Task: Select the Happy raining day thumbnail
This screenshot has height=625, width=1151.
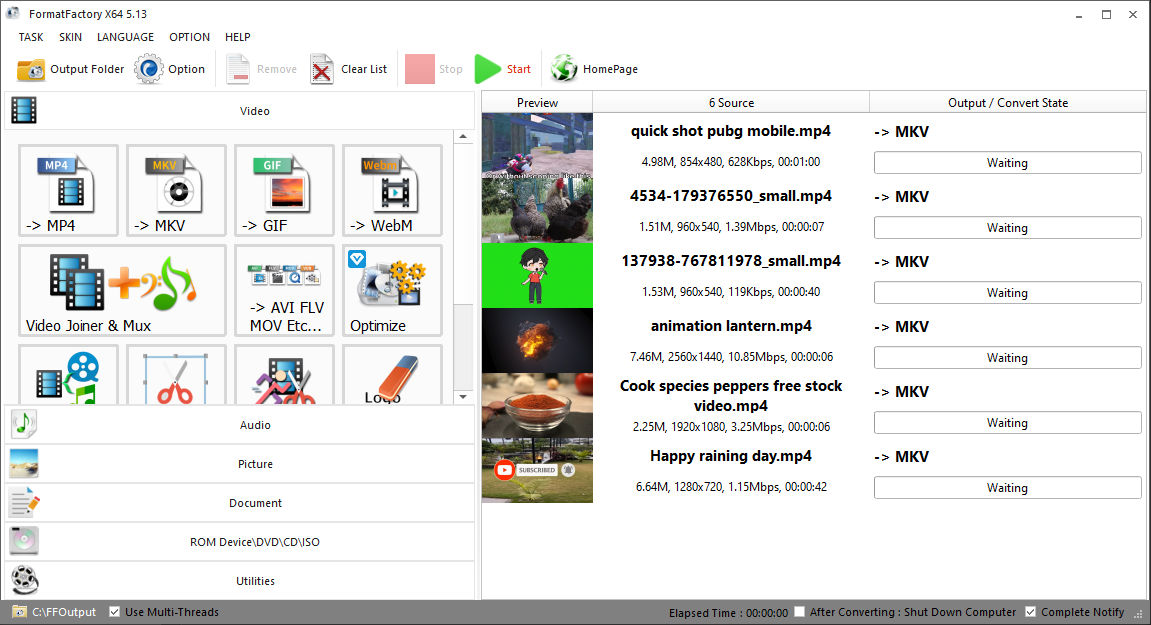Action: tap(537, 470)
